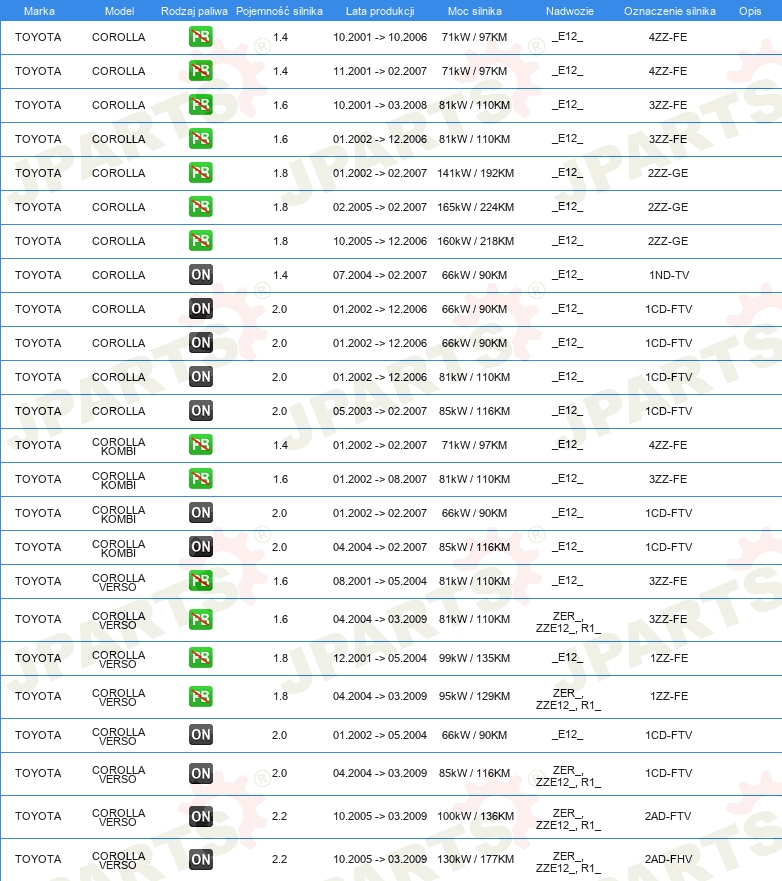Click the date range 10.2001 -> 03.2008
Screen dimensions: 782x881
tap(380, 105)
